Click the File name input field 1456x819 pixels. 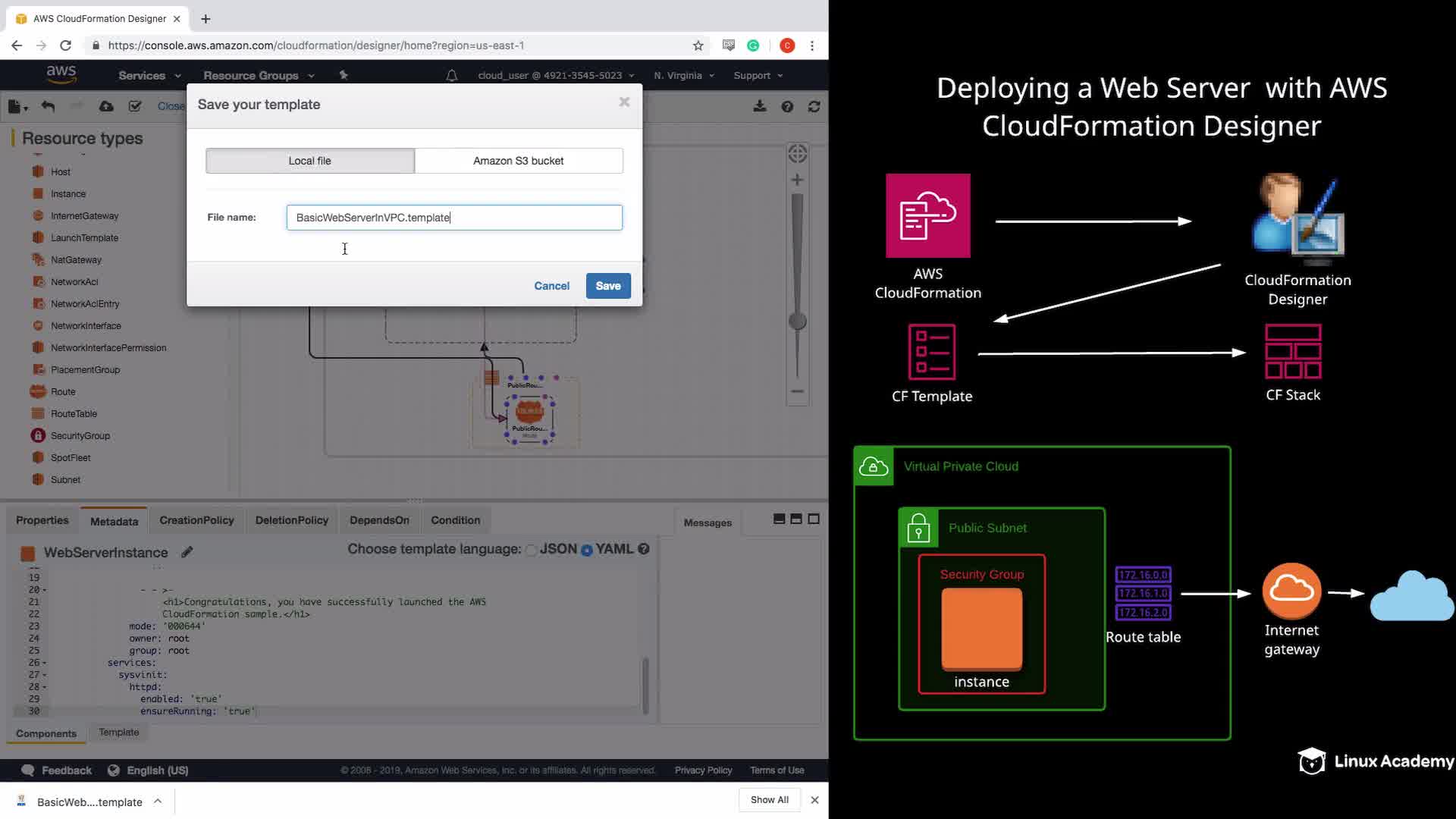point(453,218)
